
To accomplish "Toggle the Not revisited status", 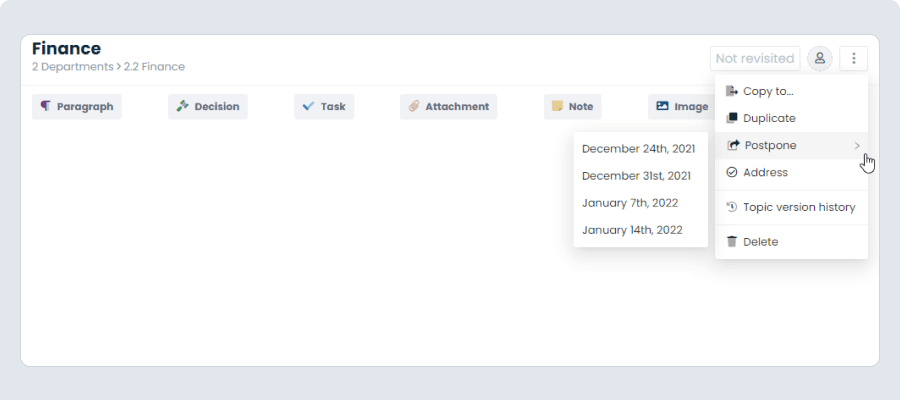I will point(755,59).
